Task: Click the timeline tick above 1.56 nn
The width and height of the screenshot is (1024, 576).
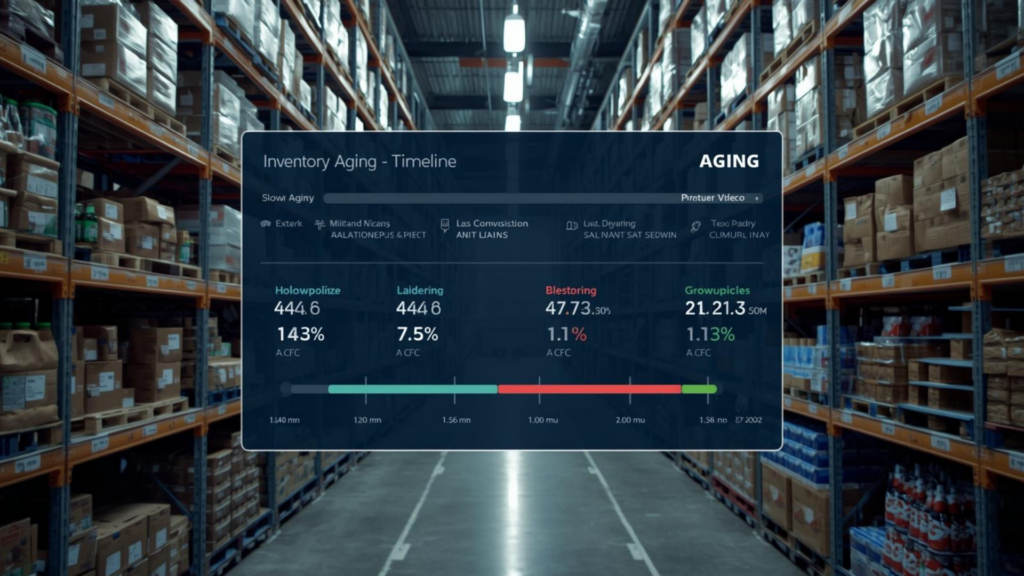Action: 708,389
